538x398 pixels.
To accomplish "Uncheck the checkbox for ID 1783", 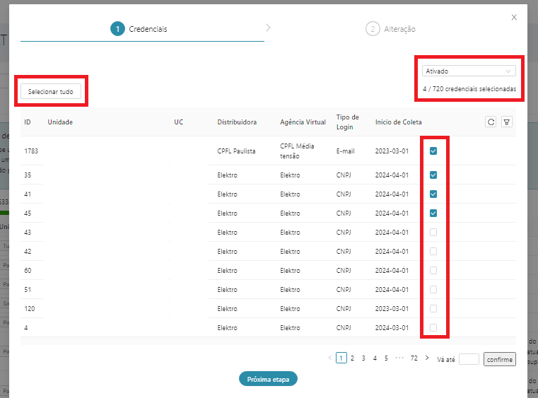I will tap(433, 151).
